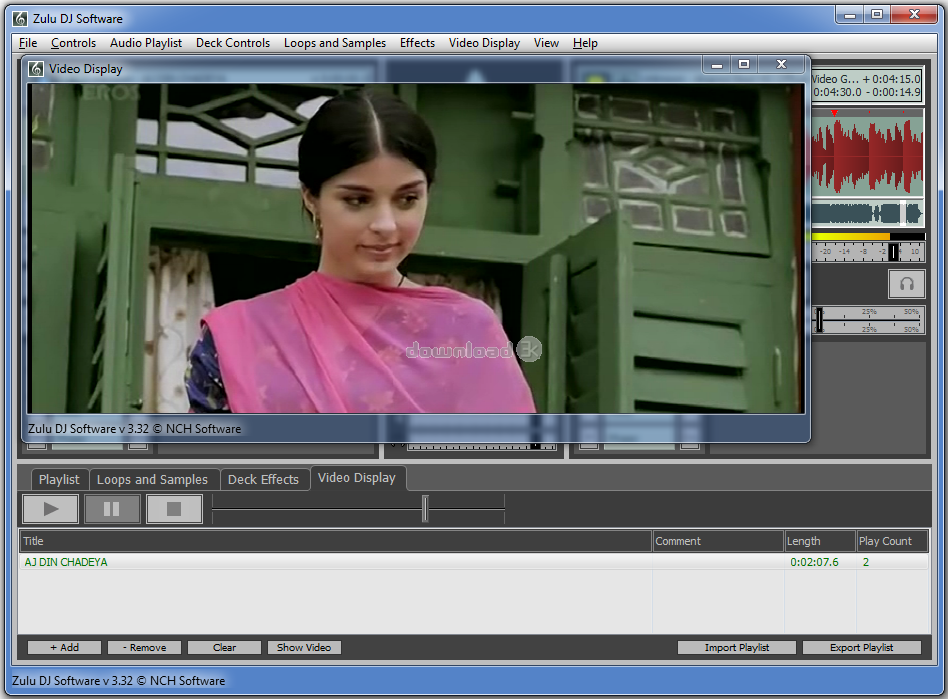Open the File menu

[28, 43]
